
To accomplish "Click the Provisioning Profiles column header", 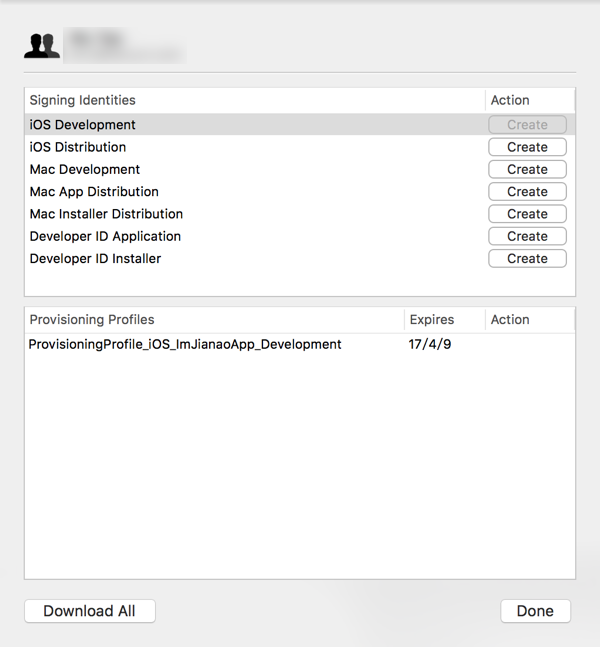I will tap(92, 320).
